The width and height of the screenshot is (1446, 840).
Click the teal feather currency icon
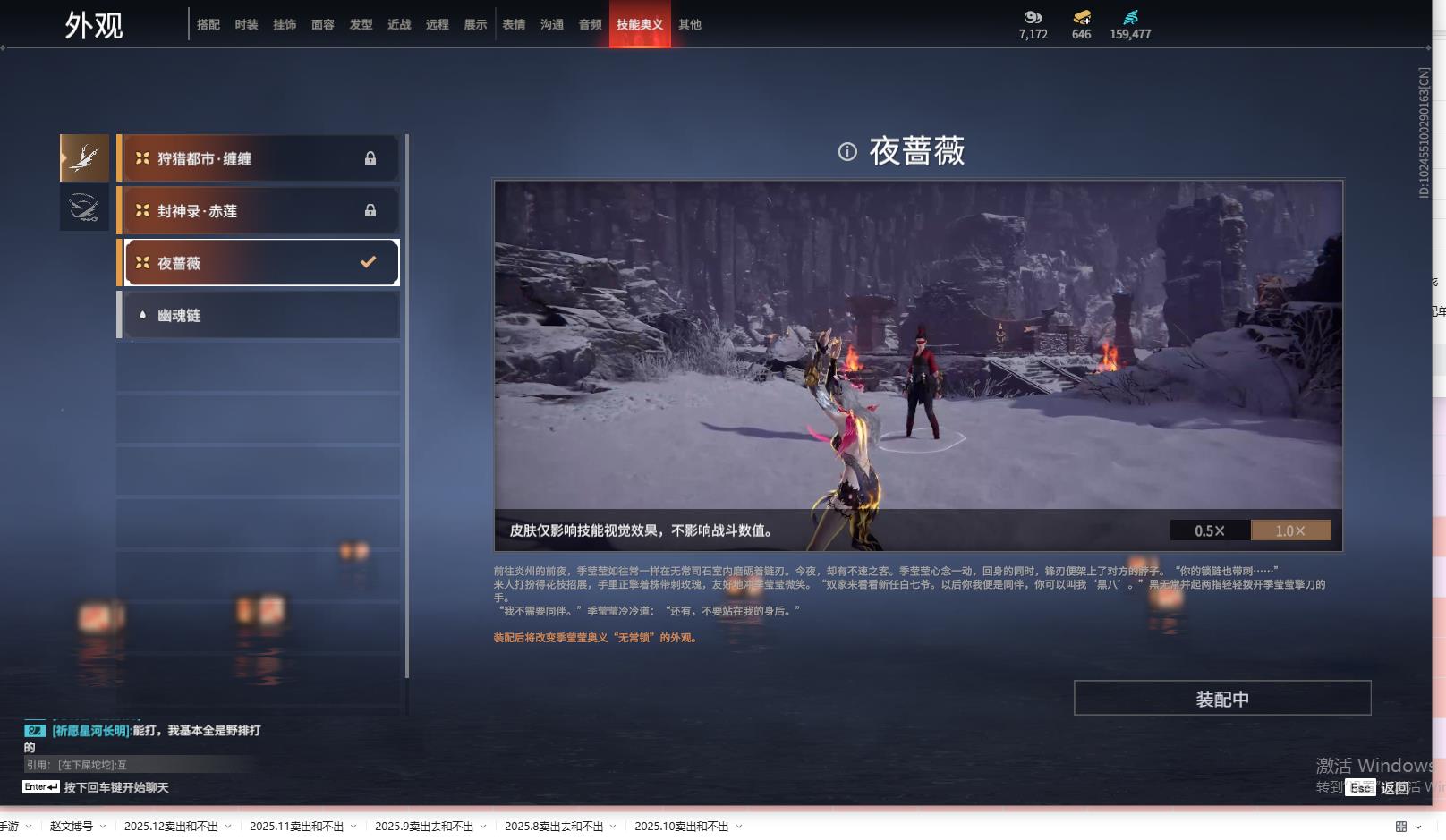(1131, 17)
